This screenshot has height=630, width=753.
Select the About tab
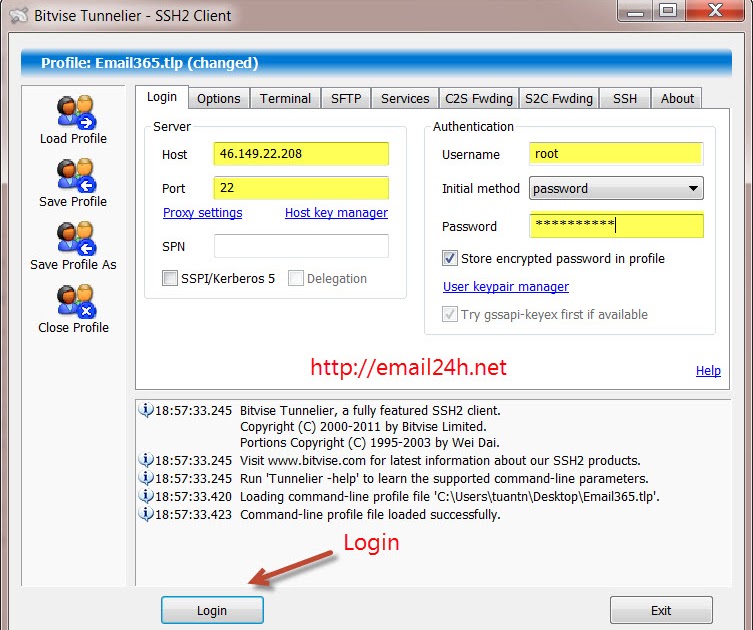[677, 98]
